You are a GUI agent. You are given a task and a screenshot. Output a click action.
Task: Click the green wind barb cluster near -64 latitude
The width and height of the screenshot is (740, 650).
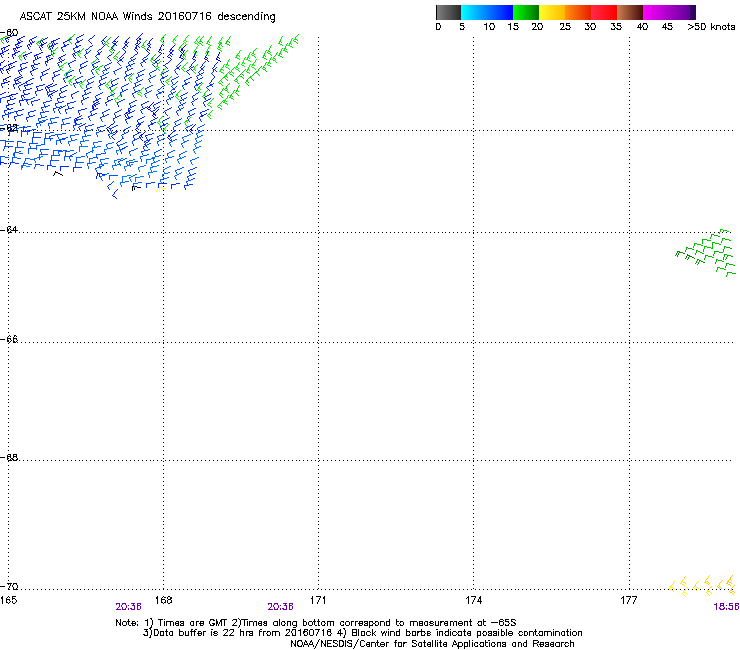706,253
